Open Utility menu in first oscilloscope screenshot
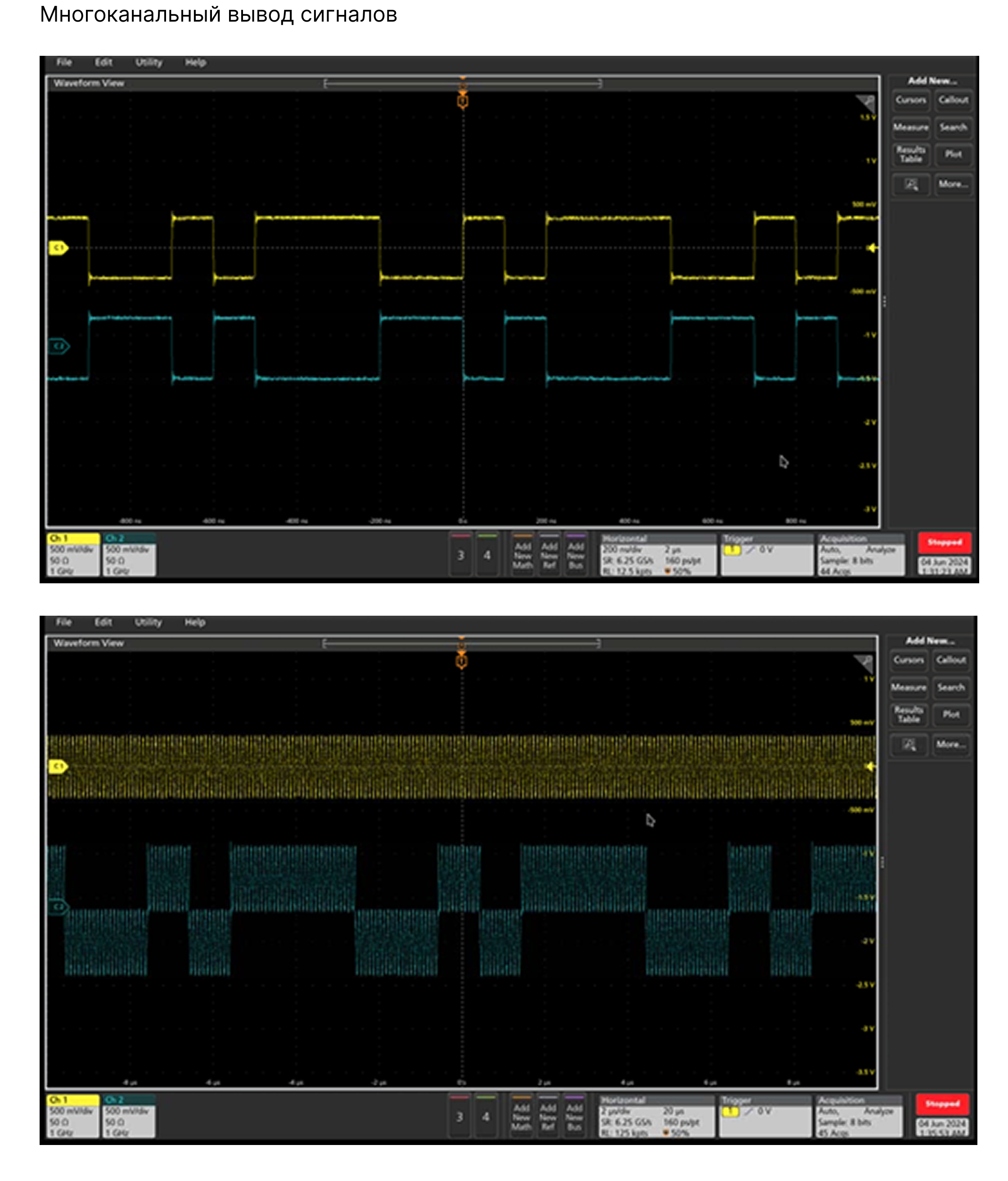 [x=148, y=62]
